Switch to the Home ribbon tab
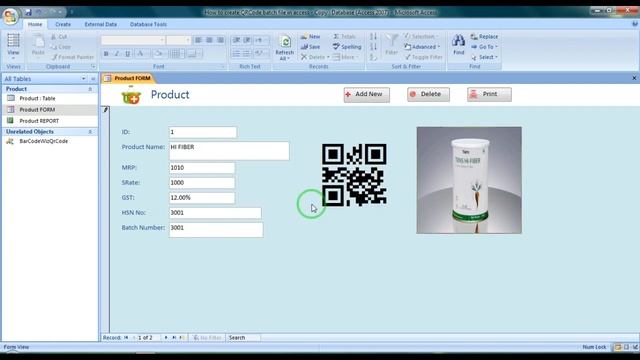The height and width of the screenshot is (360, 640). [x=35, y=24]
